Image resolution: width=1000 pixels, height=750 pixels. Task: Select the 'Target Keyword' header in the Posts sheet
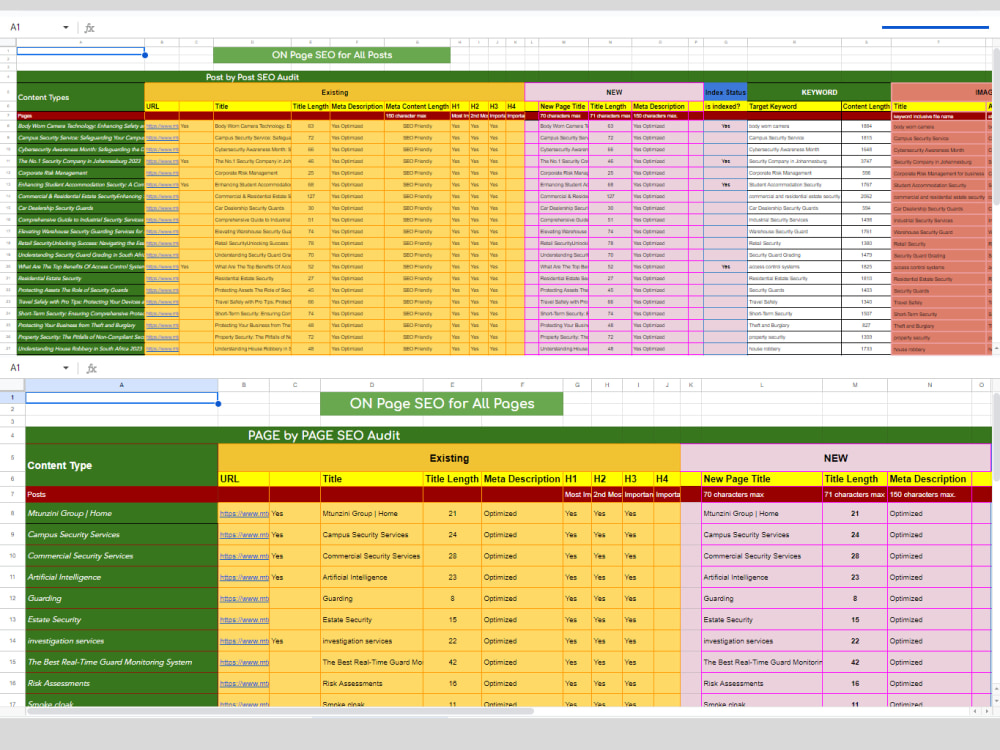pyautogui.click(x=794, y=107)
